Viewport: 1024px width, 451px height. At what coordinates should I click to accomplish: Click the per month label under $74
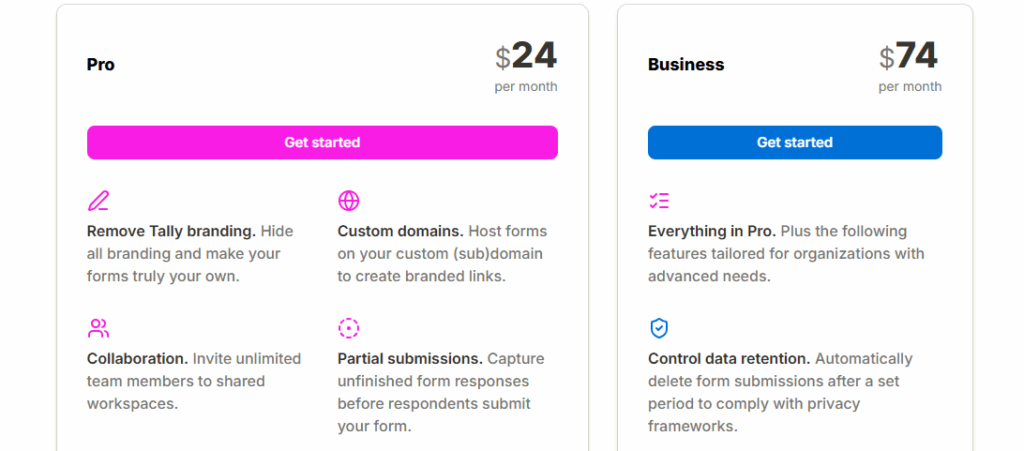click(910, 87)
